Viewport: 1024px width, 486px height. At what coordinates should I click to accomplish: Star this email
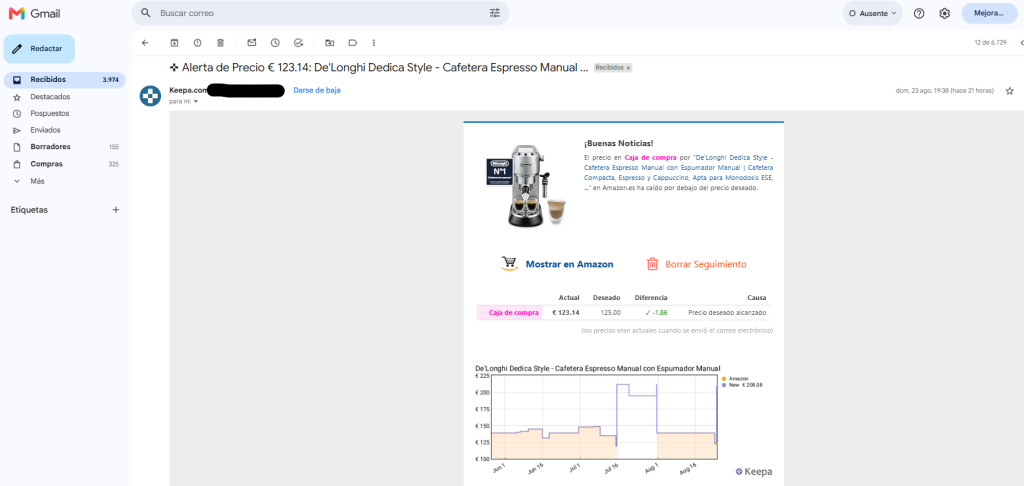1010,91
